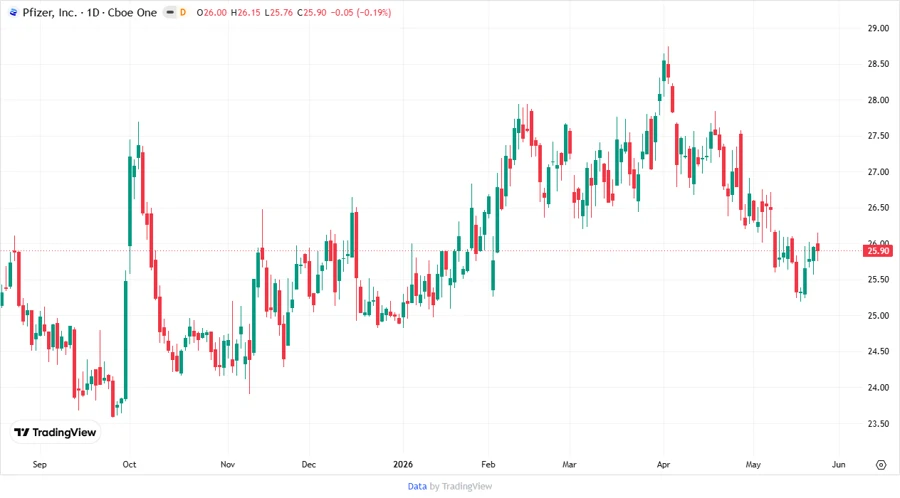The width and height of the screenshot is (900, 498).
Task: Click the close value C25.90
Action: pyautogui.click(x=311, y=12)
